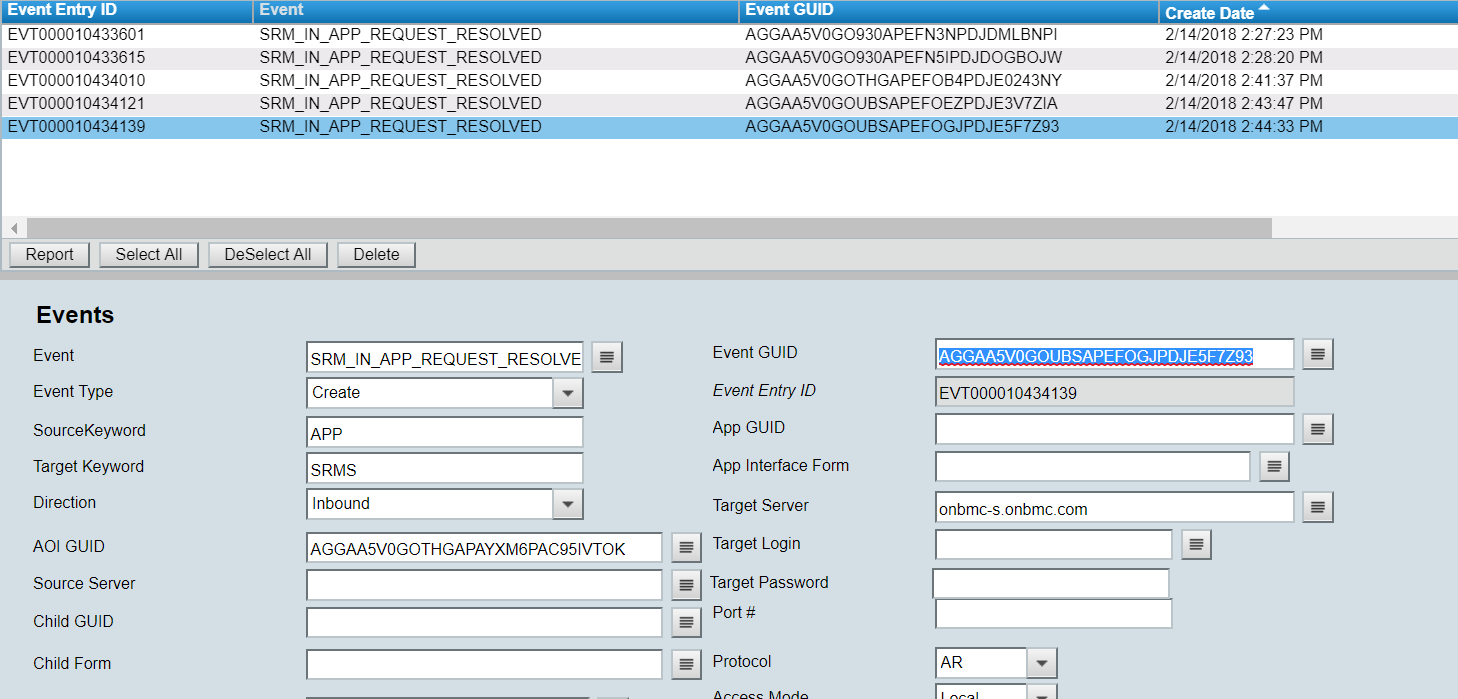Focus the empty App Interface Form field
The height and width of the screenshot is (699, 1458).
(1093, 467)
